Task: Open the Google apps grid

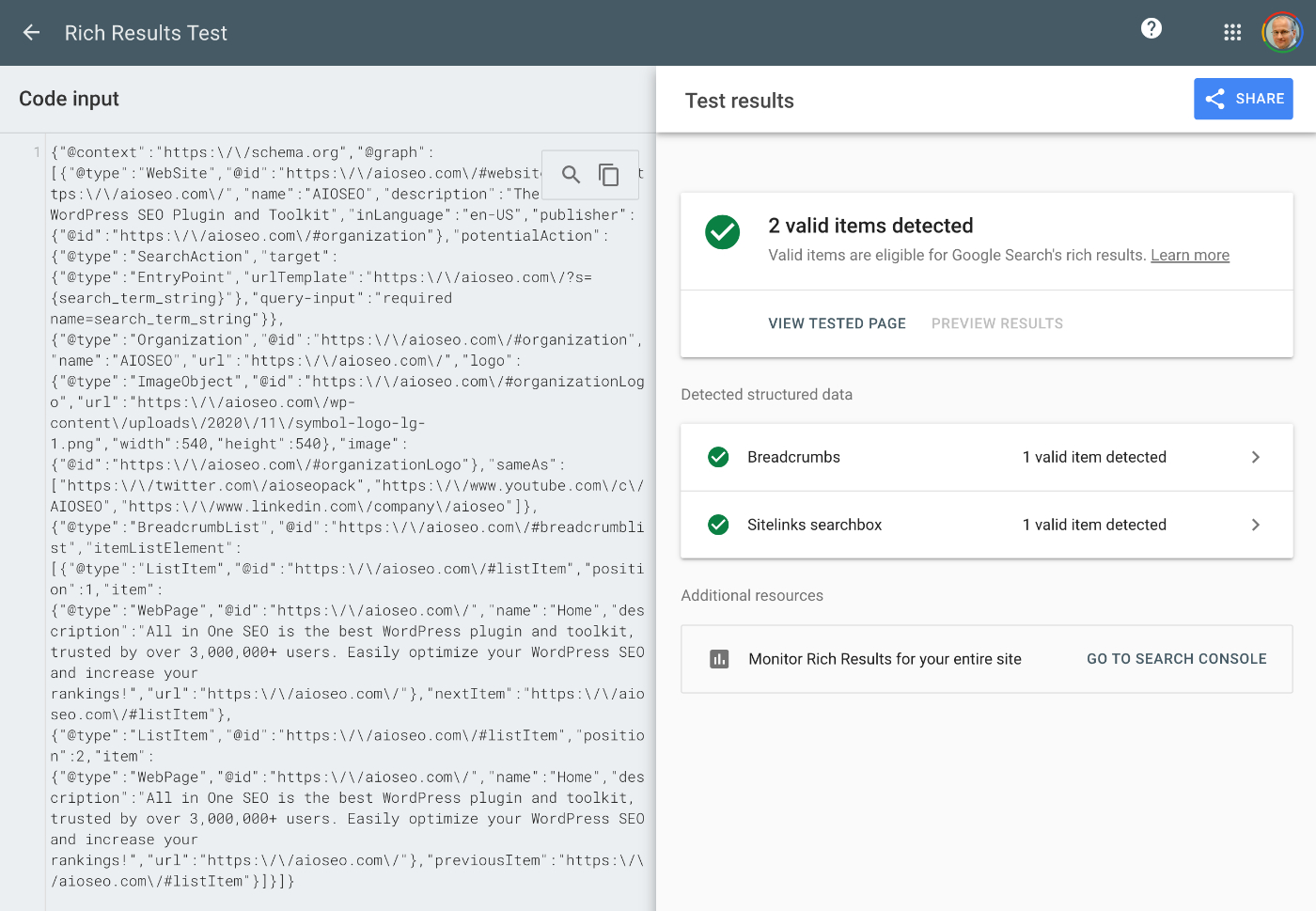Action: tap(1232, 33)
